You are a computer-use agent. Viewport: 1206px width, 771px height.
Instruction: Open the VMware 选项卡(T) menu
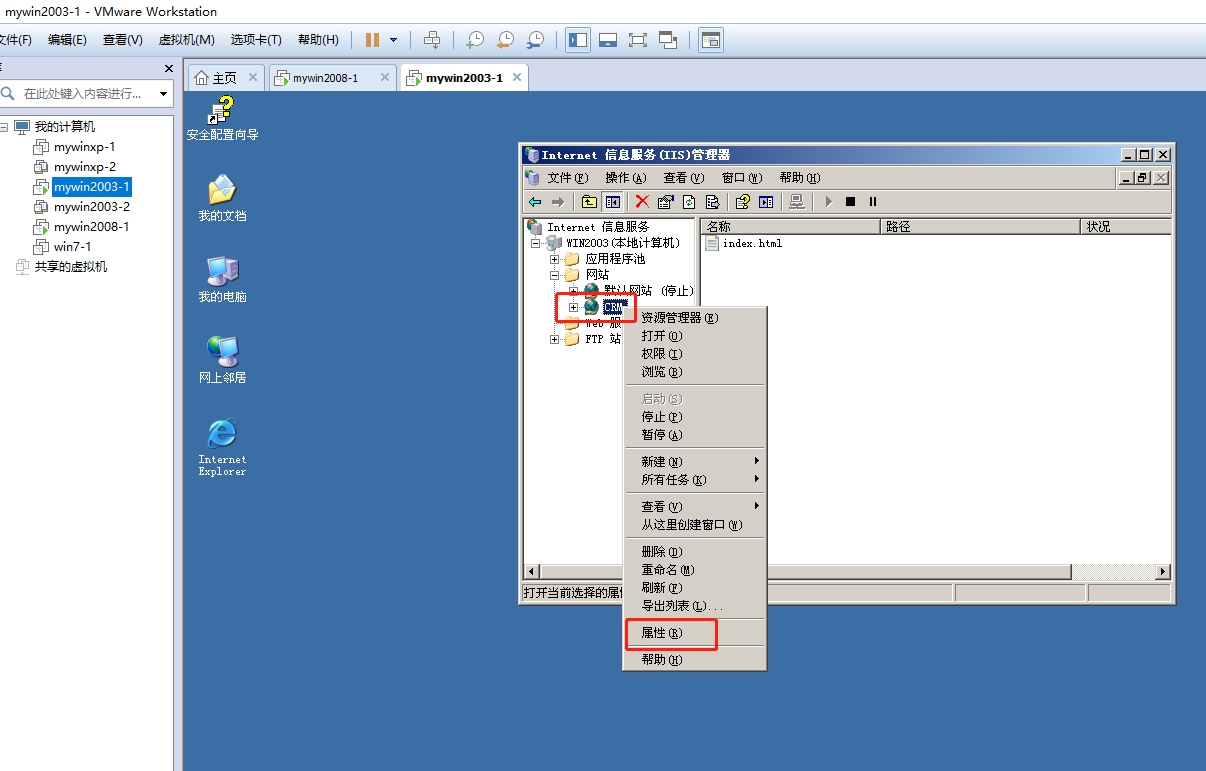256,40
